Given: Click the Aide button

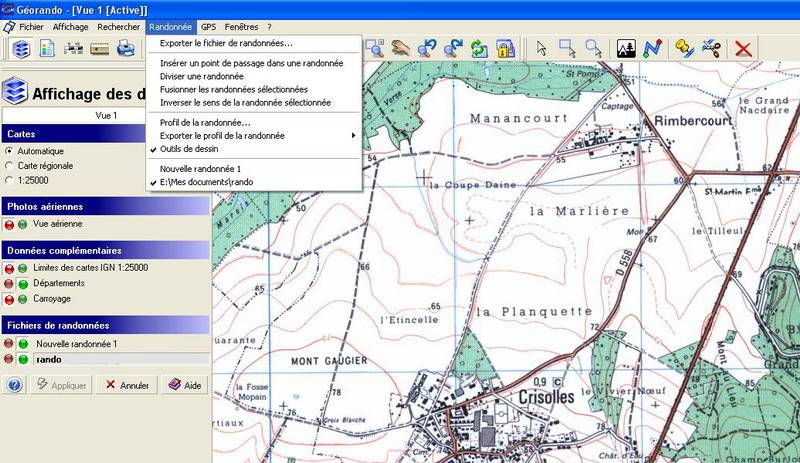Looking at the screenshot, I should [185, 385].
